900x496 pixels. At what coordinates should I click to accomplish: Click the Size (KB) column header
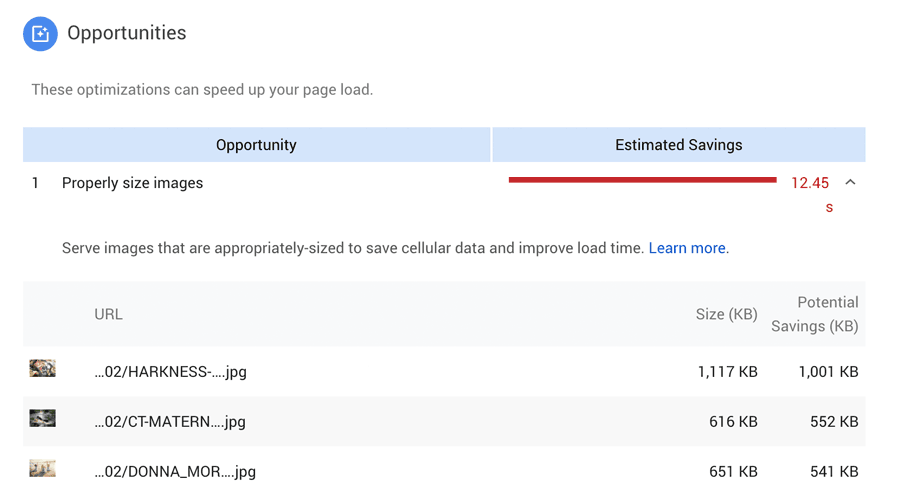[727, 314]
